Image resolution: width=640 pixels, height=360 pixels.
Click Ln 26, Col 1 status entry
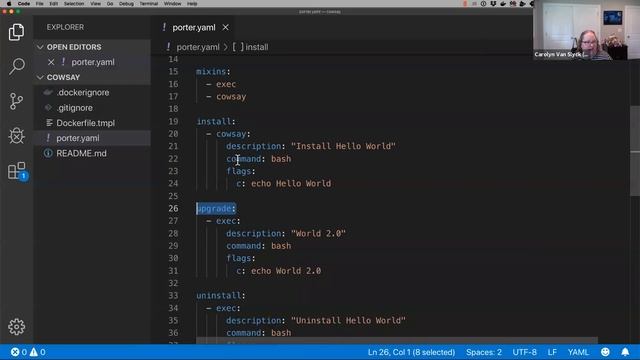(x=411, y=352)
